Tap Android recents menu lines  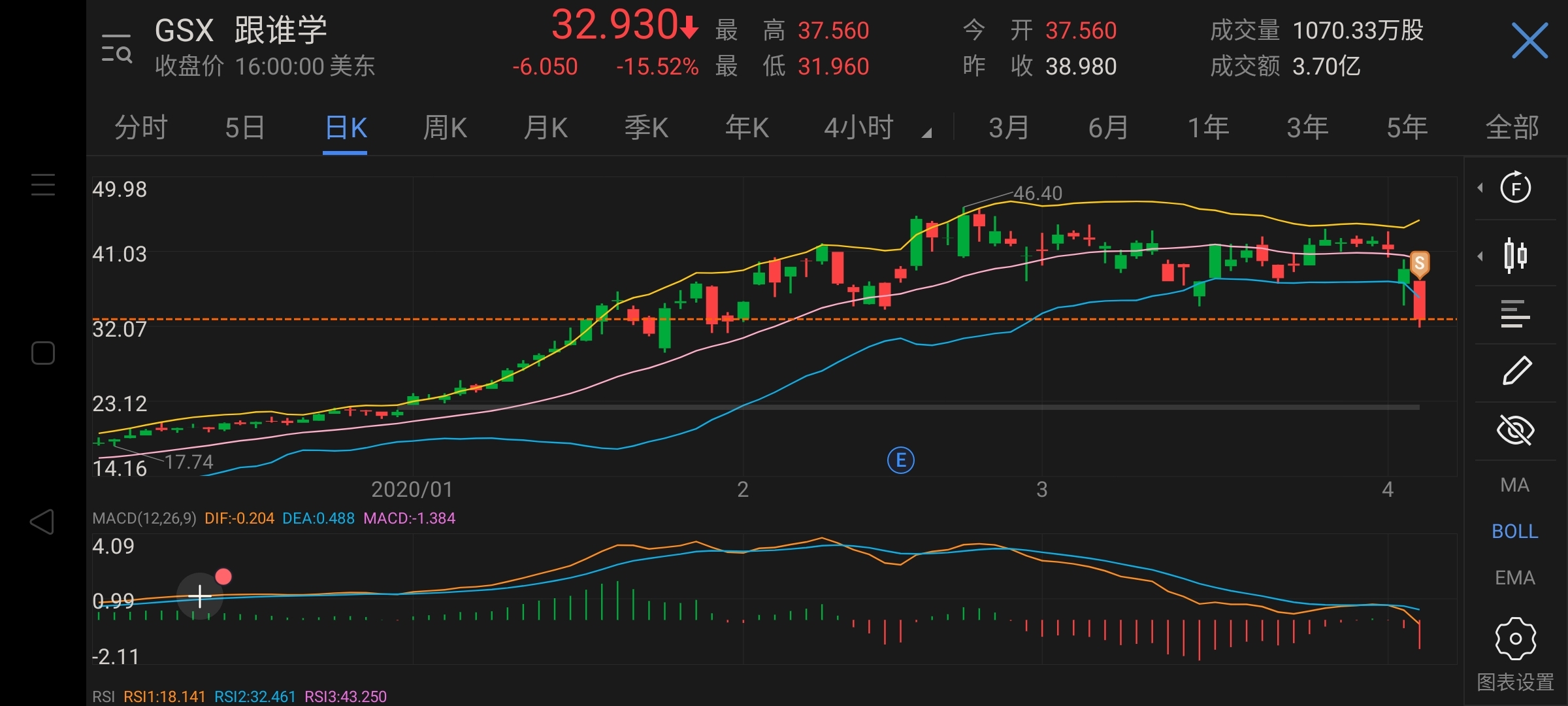click(x=43, y=184)
